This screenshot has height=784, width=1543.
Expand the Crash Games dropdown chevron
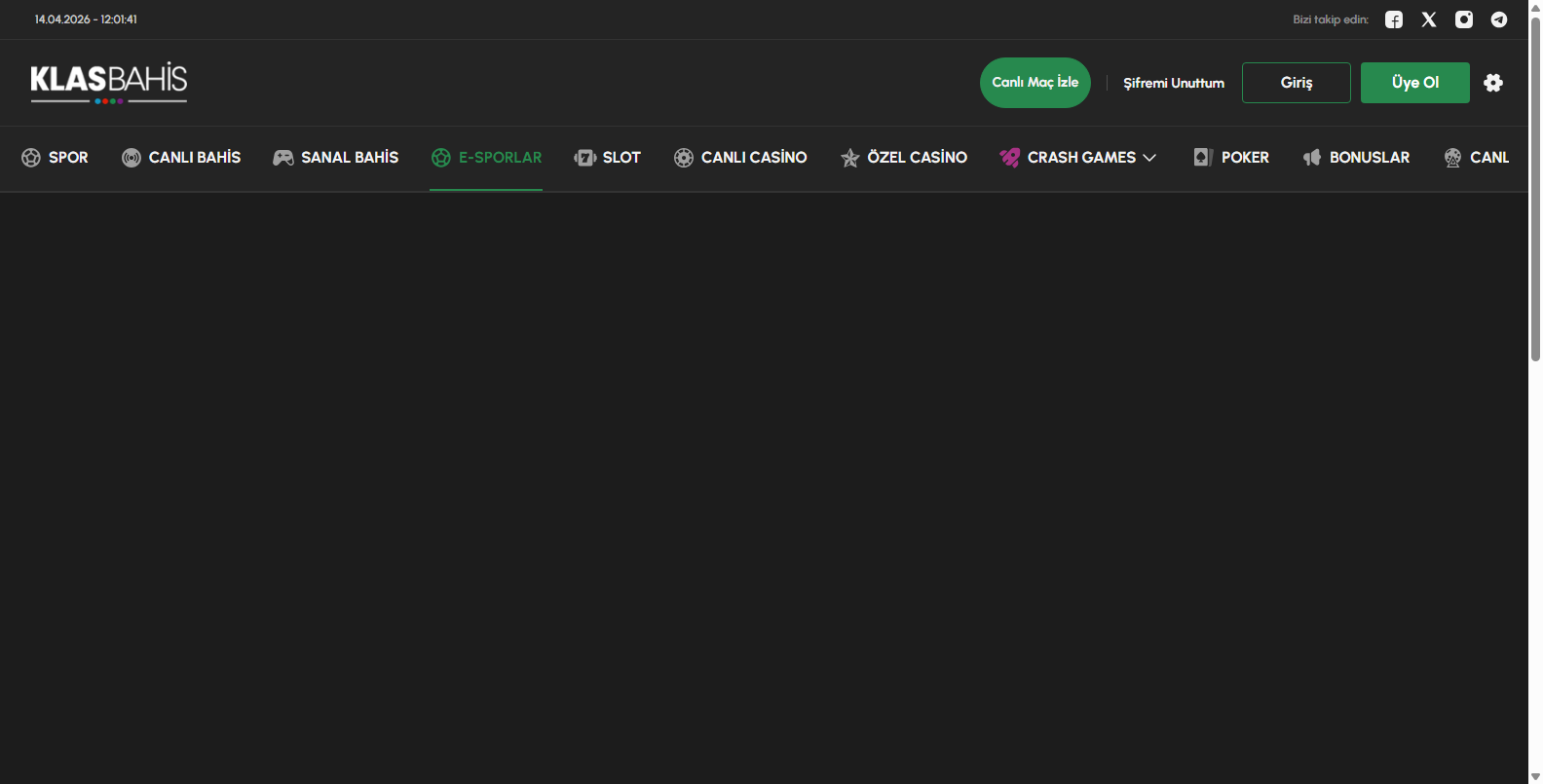(x=1149, y=158)
